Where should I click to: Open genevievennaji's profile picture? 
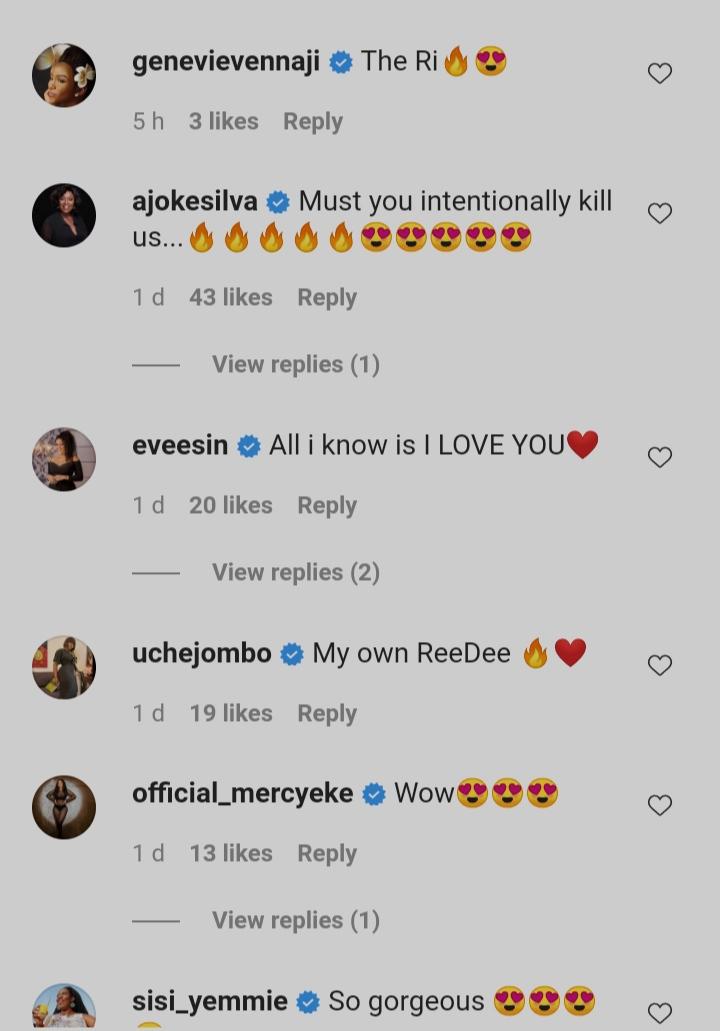pos(64,75)
